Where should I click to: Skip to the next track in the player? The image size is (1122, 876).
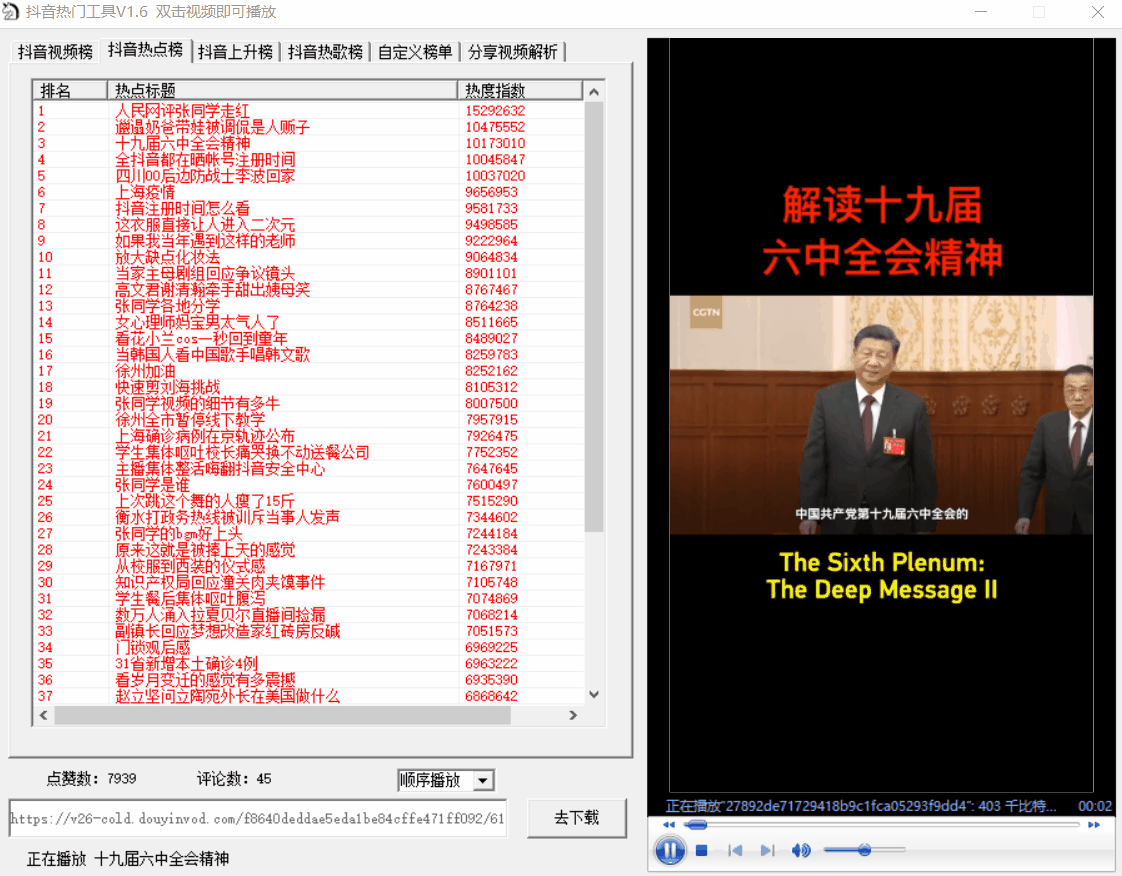(767, 850)
